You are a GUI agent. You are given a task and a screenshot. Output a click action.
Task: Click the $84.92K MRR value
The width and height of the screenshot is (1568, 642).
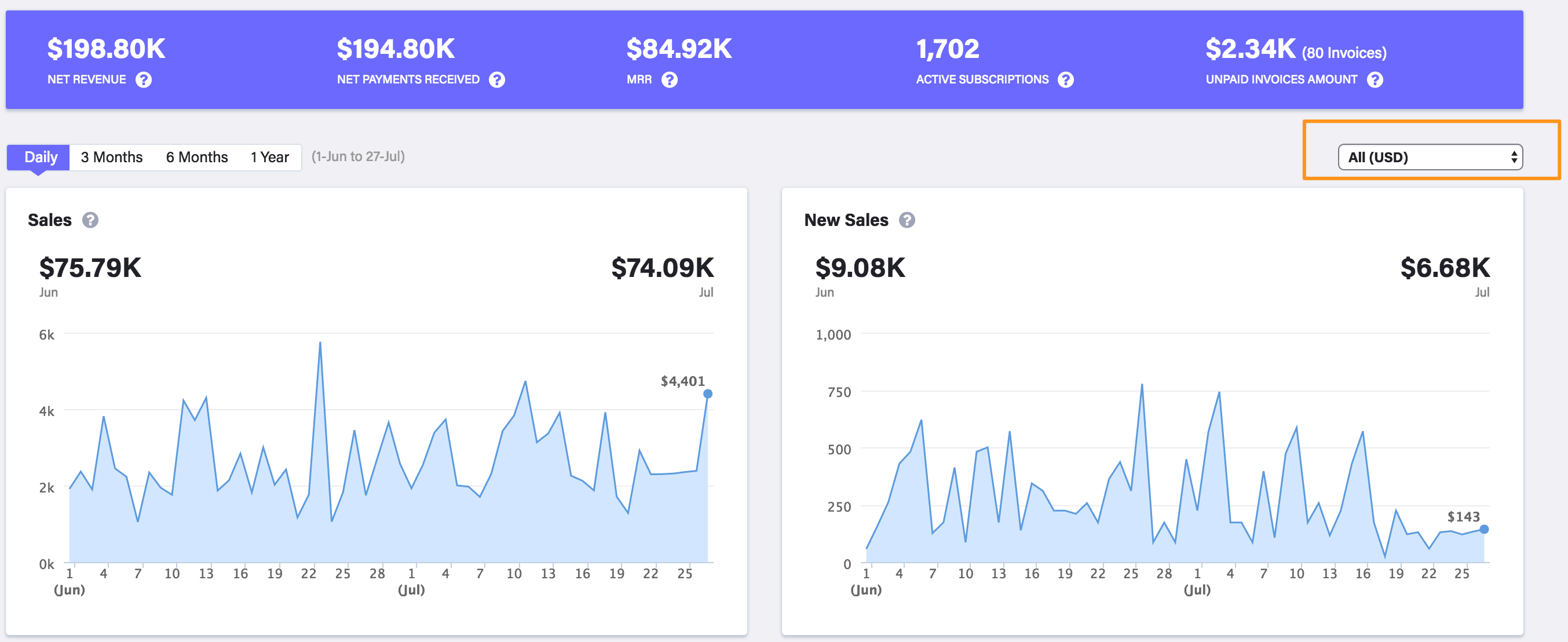pyautogui.click(x=679, y=49)
